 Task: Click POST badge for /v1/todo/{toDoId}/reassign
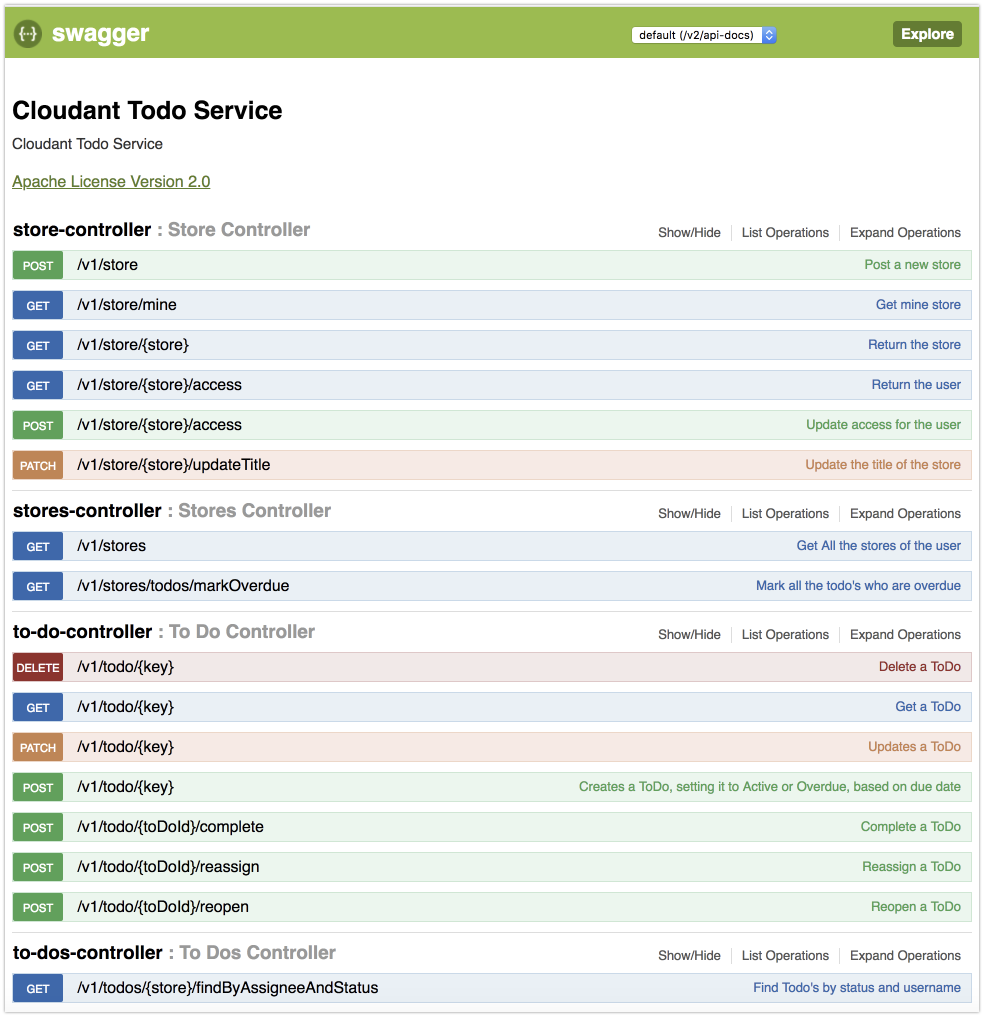[38, 868]
